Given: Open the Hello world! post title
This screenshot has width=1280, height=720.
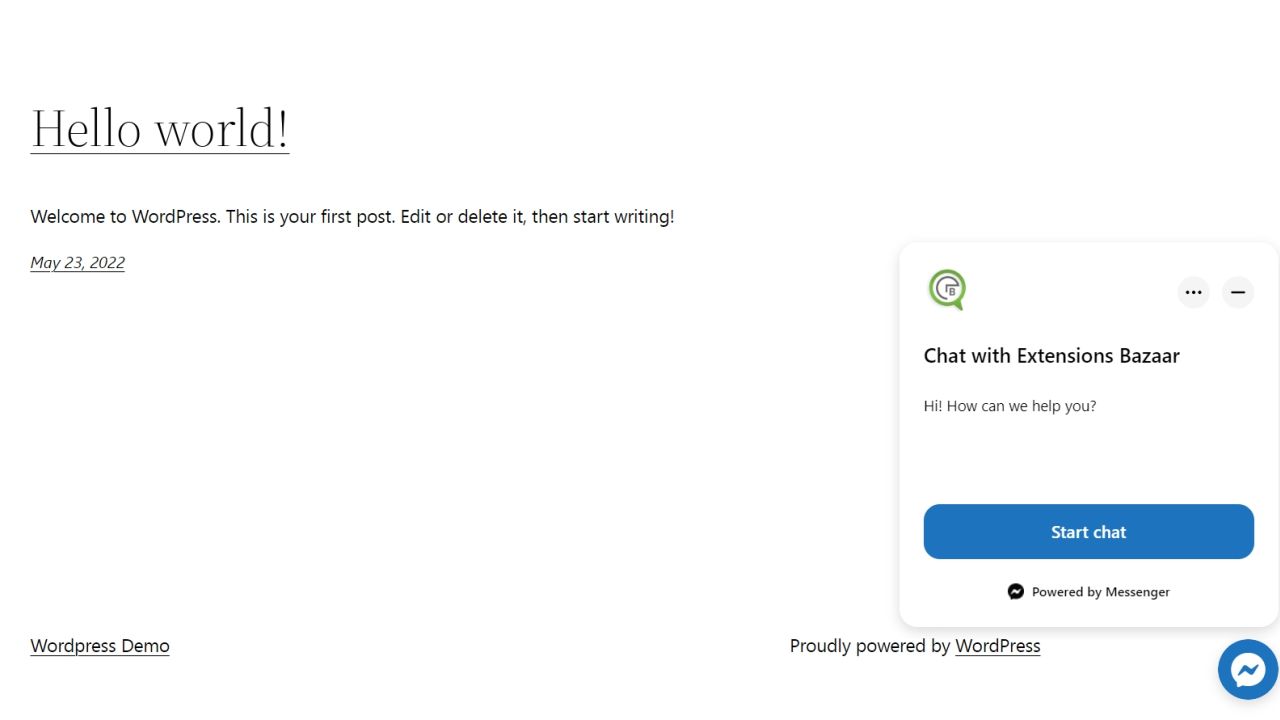Looking at the screenshot, I should [x=160, y=129].
